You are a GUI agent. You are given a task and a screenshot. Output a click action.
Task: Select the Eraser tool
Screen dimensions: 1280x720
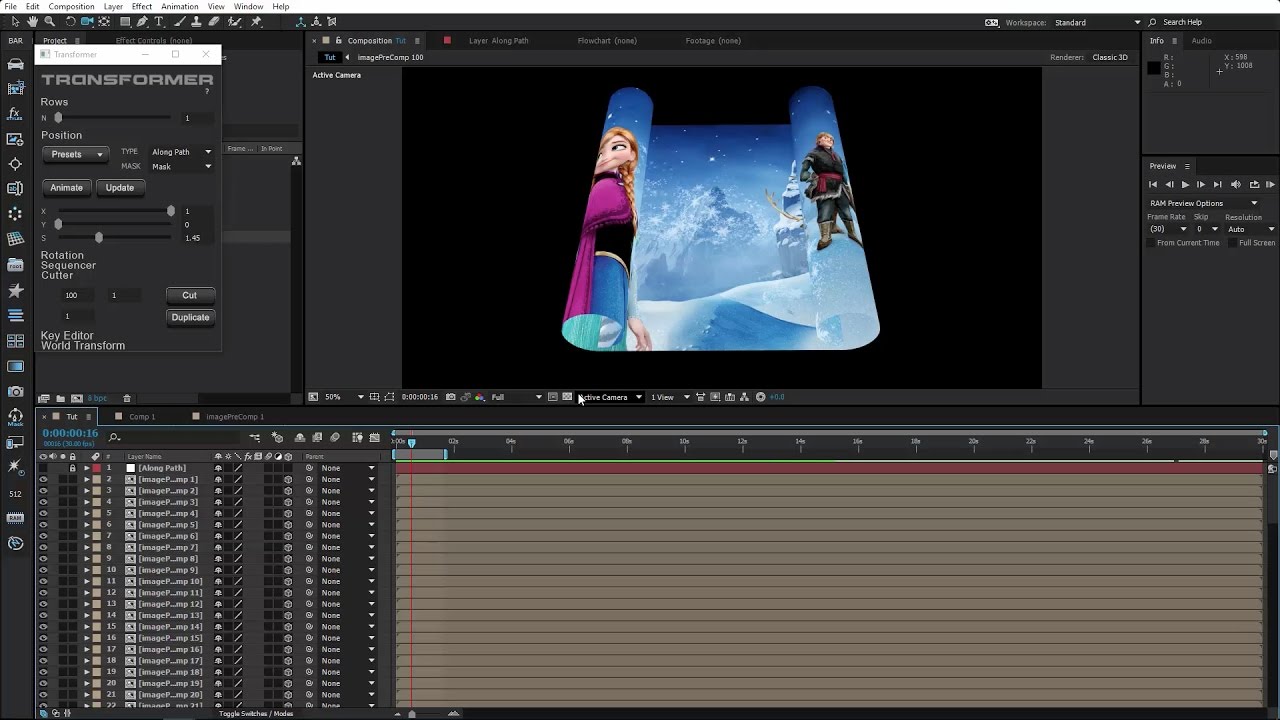[x=213, y=22]
